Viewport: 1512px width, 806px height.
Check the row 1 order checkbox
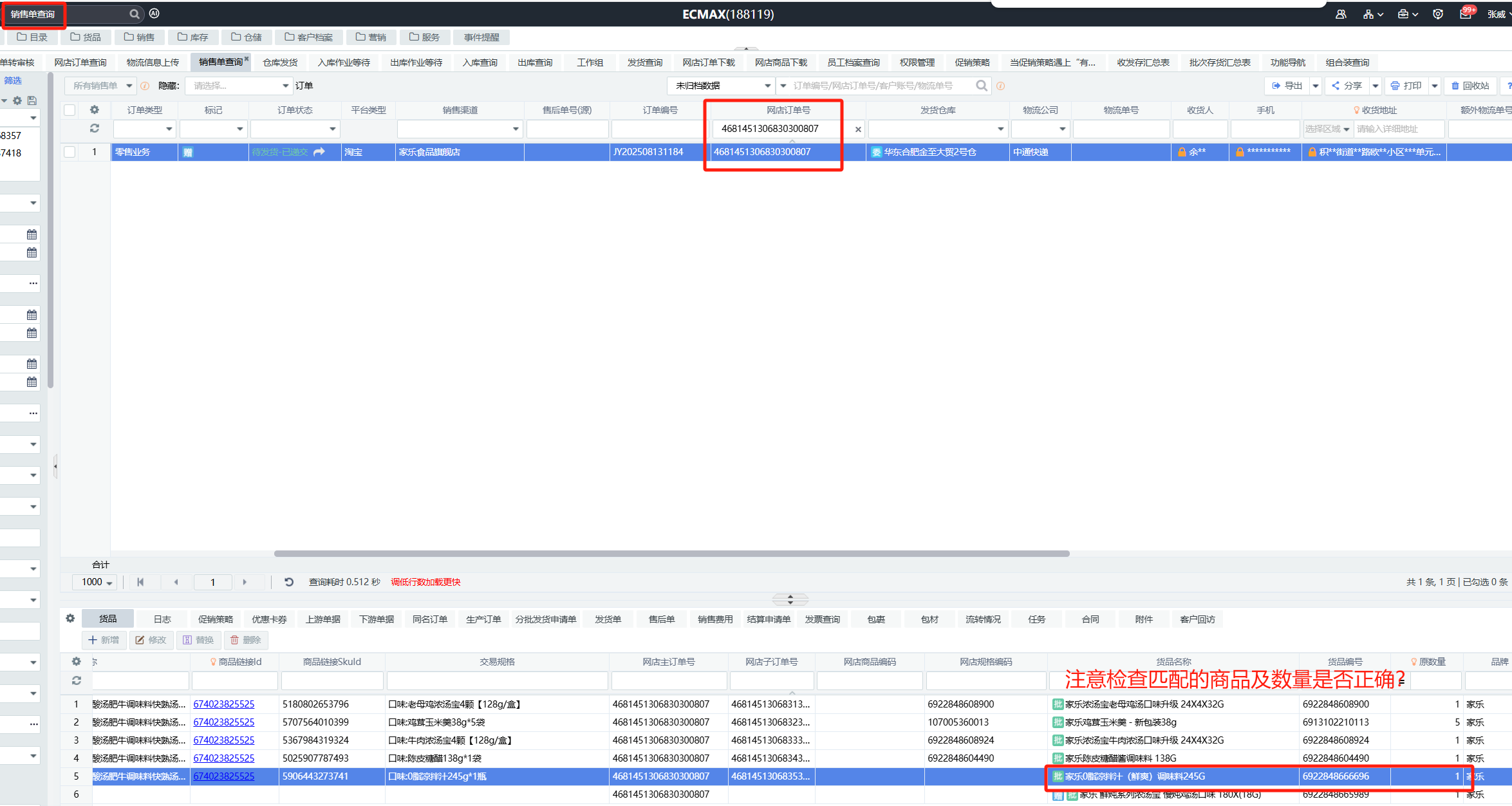click(70, 152)
